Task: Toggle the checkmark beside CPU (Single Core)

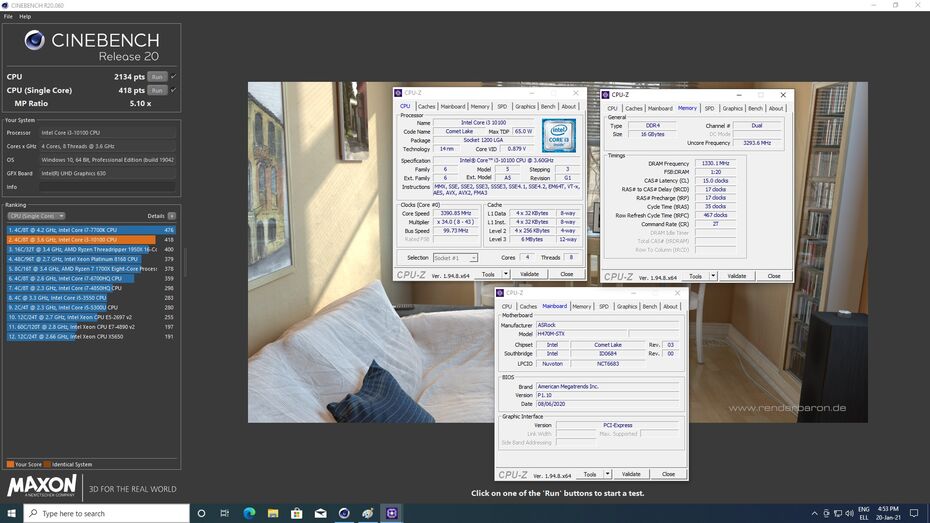Action: pos(173,90)
